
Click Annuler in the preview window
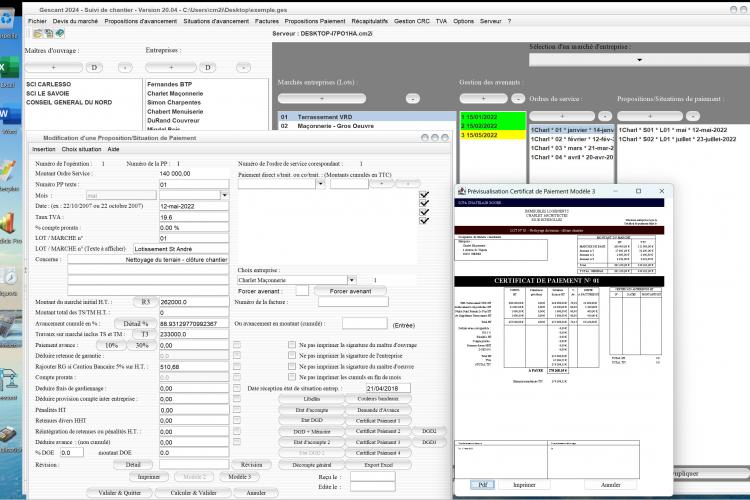tap(610, 485)
